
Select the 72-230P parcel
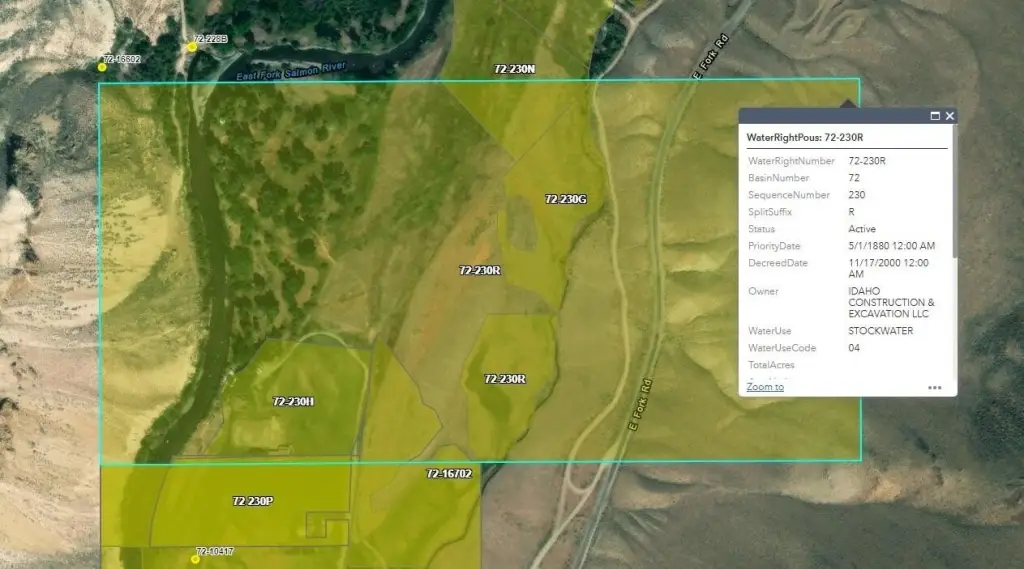point(252,500)
